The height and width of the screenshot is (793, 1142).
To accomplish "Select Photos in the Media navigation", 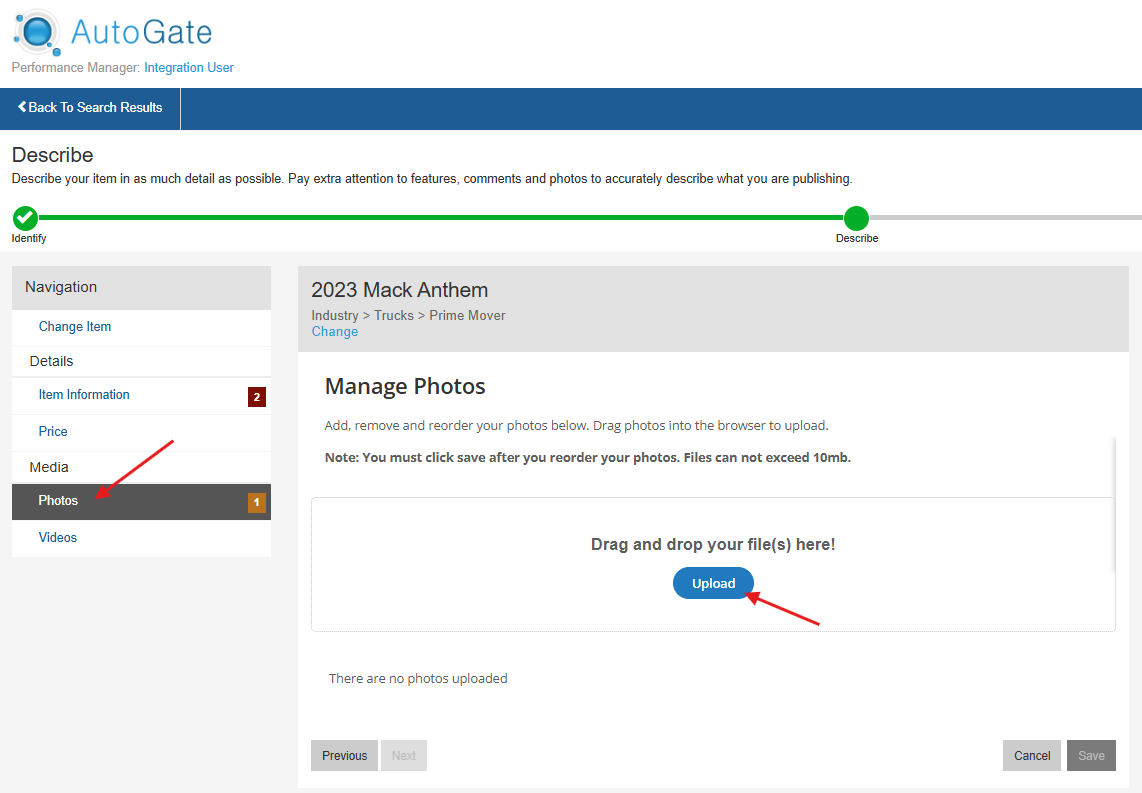I will (58, 501).
